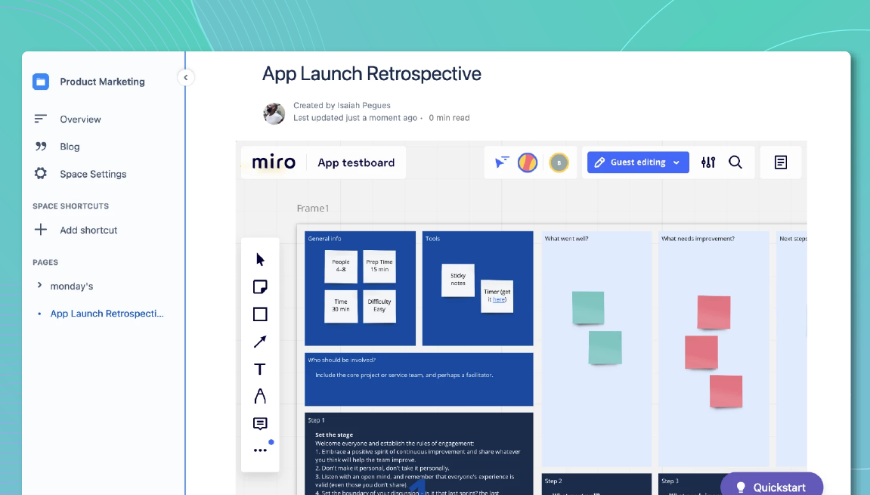Select the rectangle shape tool
This screenshot has height=495, width=870.
point(260,314)
